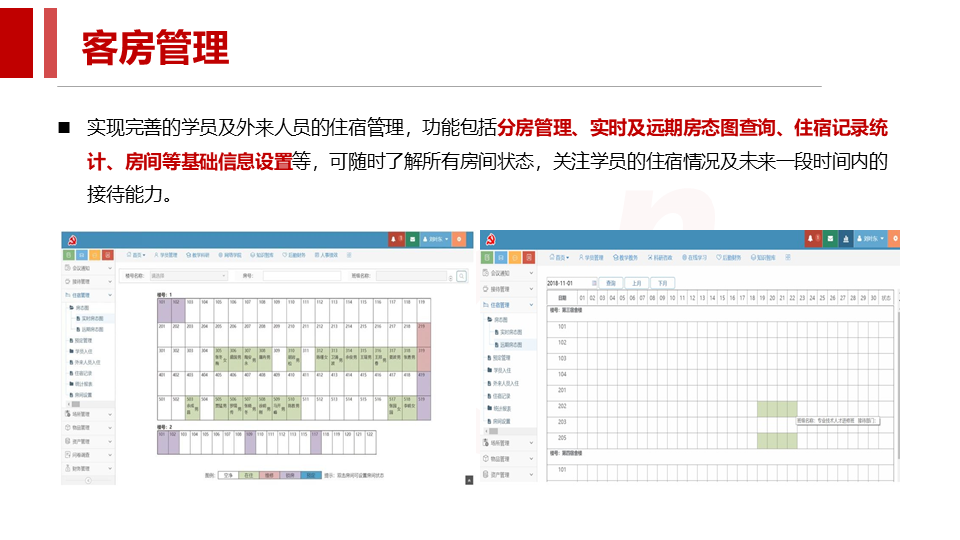Click the sidebar collapse arrow below 财务管理
The image size is (960, 540).
(x=87, y=480)
